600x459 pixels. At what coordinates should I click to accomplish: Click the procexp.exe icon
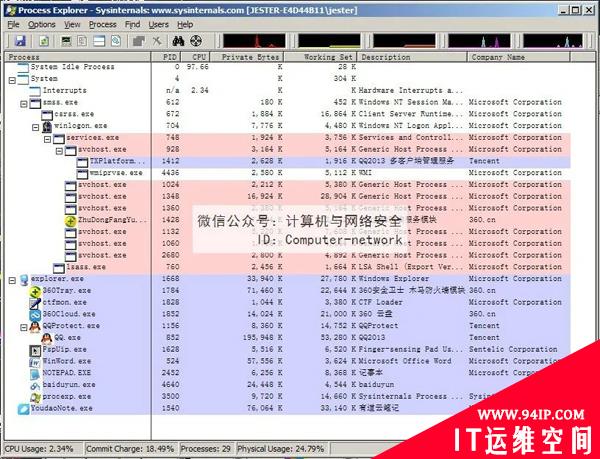tap(35, 397)
